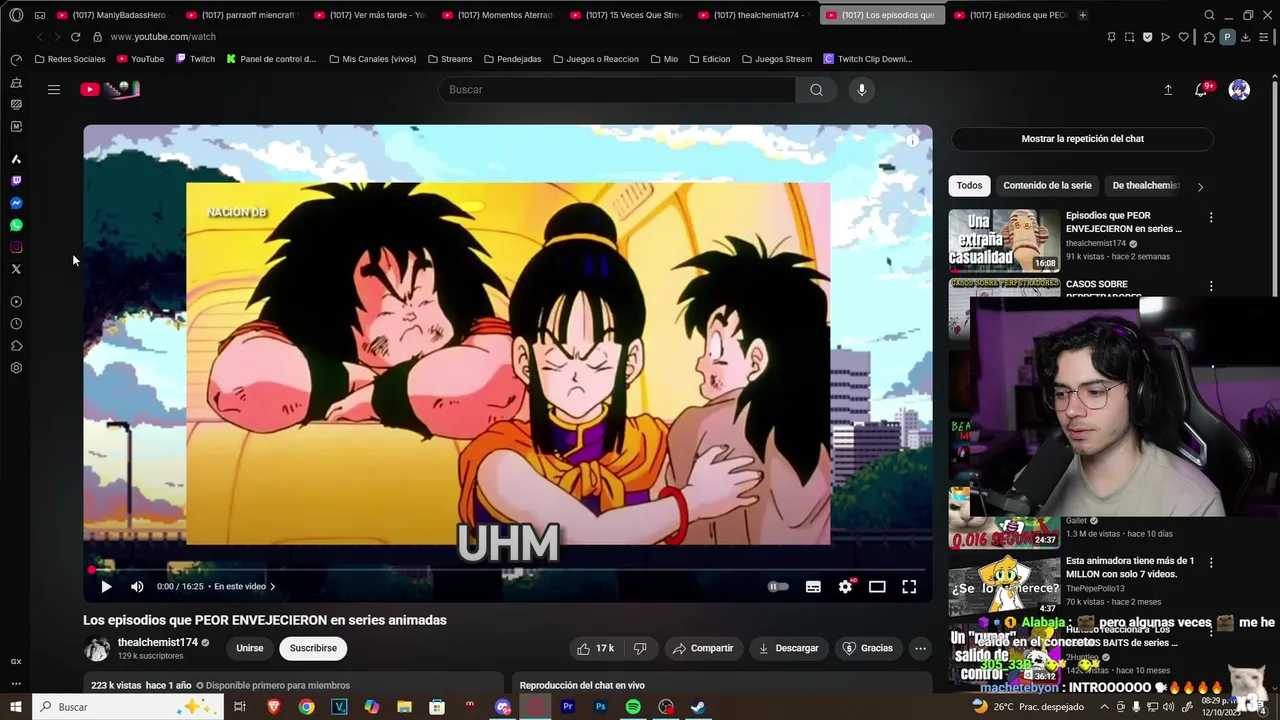Image resolution: width=1280 pixels, height=720 pixels.
Task: Open Spotify from the Windows taskbar
Action: (633, 707)
